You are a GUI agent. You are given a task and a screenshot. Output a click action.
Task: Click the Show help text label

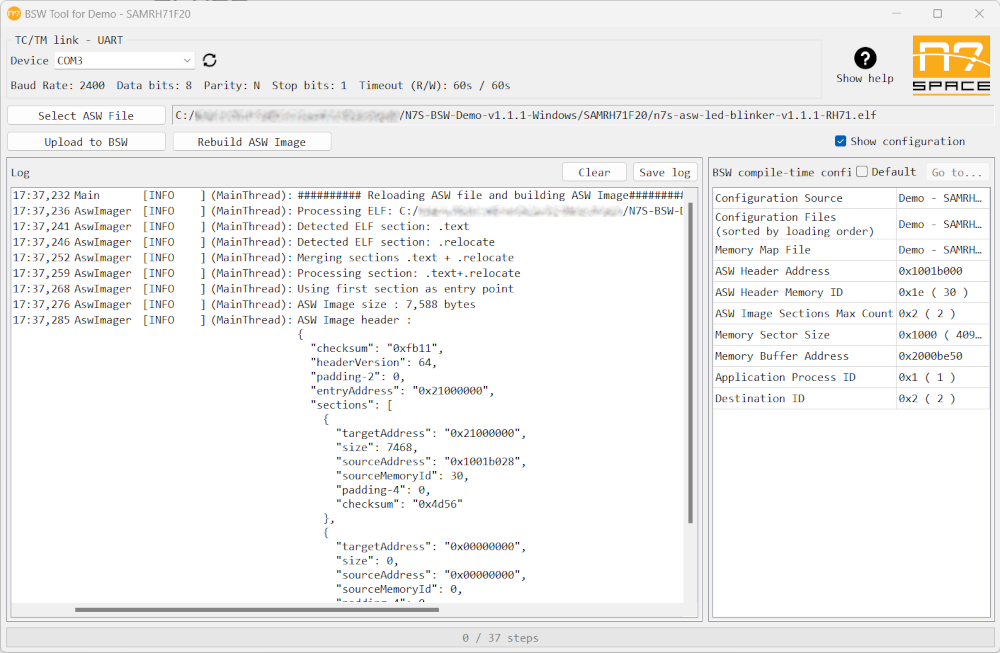click(x=865, y=78)
